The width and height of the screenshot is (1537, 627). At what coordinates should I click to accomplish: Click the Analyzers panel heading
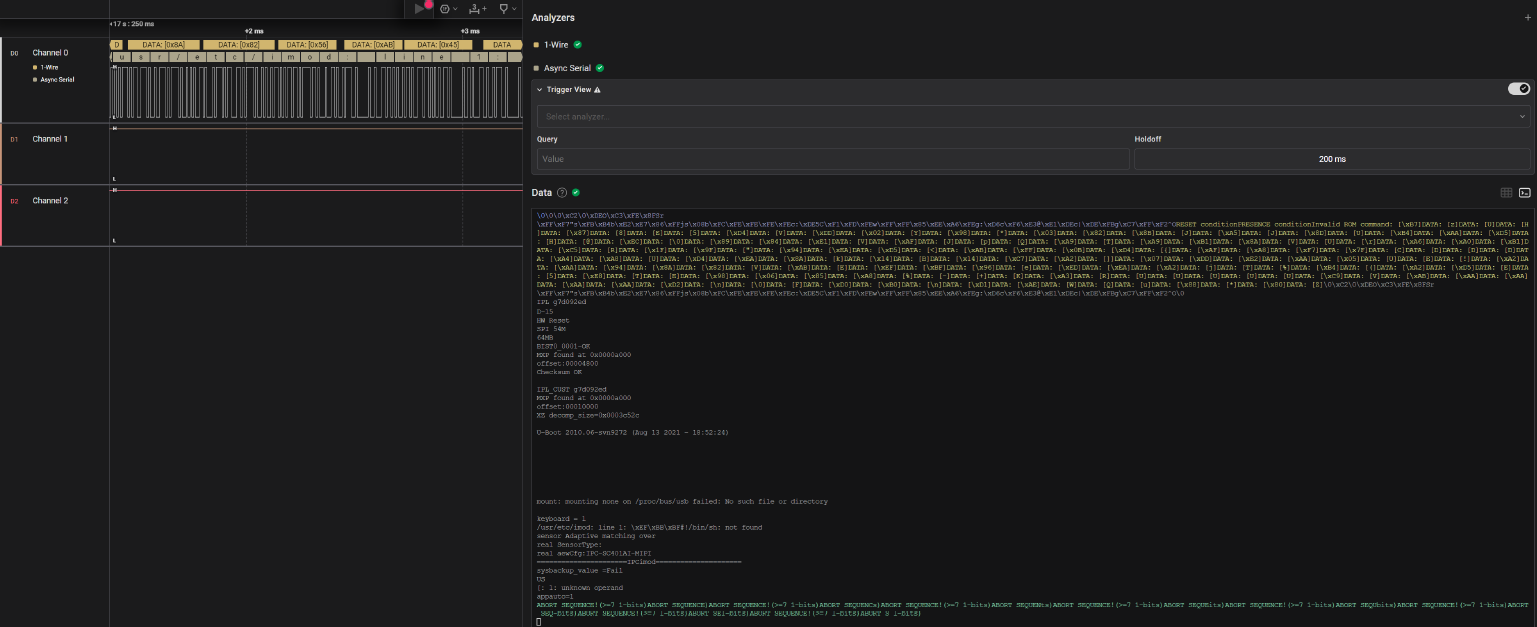(x=553, y=18)
